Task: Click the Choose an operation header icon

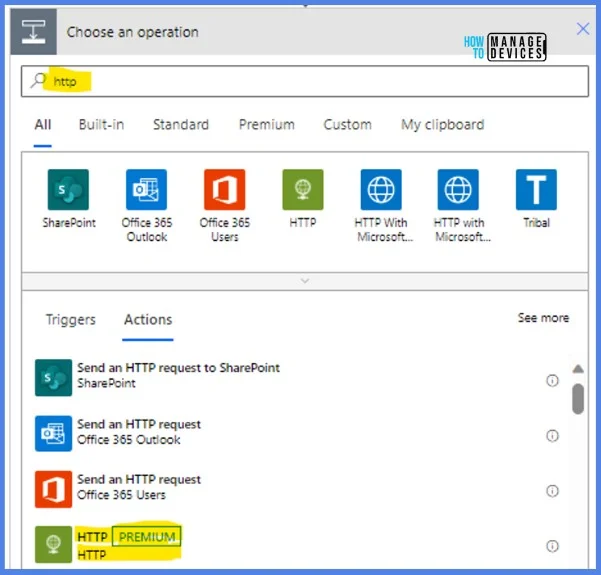Action: coord(33,32)
